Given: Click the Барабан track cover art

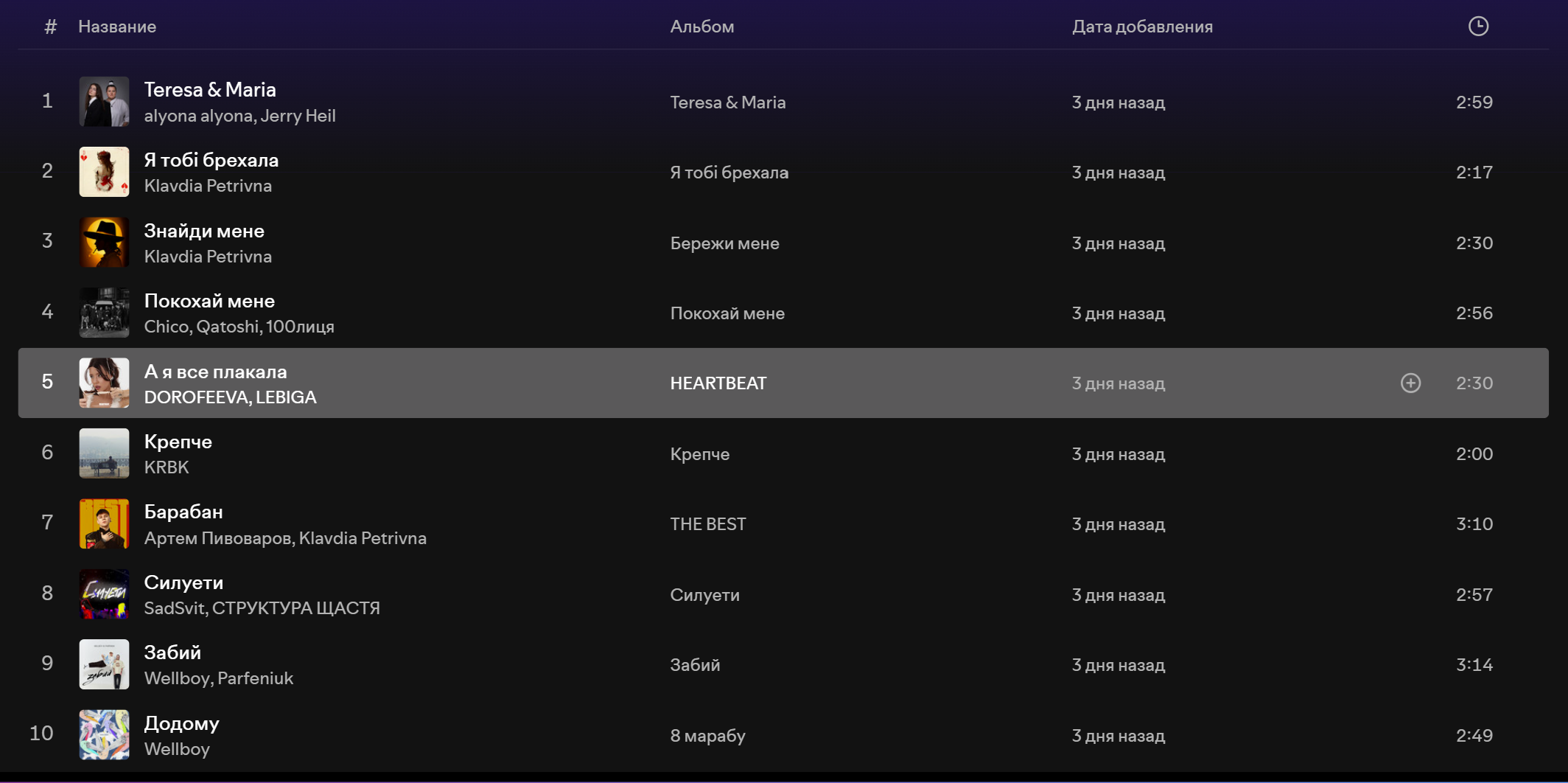Looking at the screenshot, I should point(104,524).
